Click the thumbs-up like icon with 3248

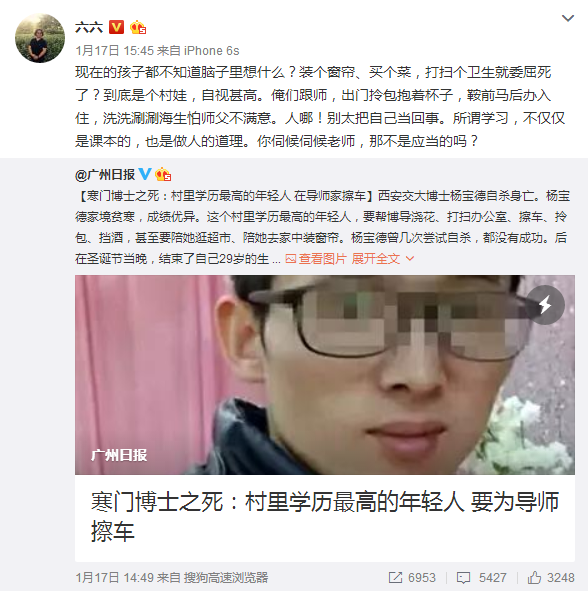click(534, 577)
